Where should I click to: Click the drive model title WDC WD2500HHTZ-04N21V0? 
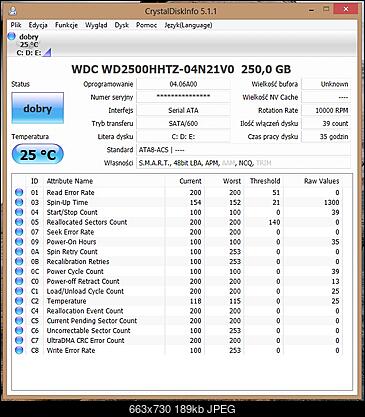click(153, 69)
